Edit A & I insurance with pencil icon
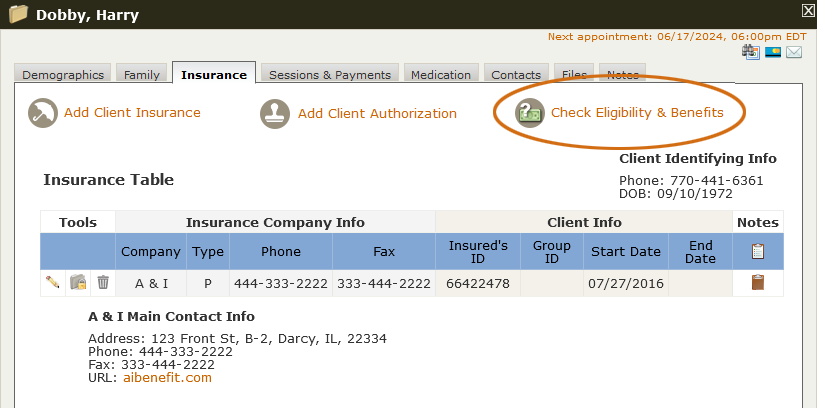Viewport: 817px width, 408px height. pyautogui.click(x=52, y=282)
